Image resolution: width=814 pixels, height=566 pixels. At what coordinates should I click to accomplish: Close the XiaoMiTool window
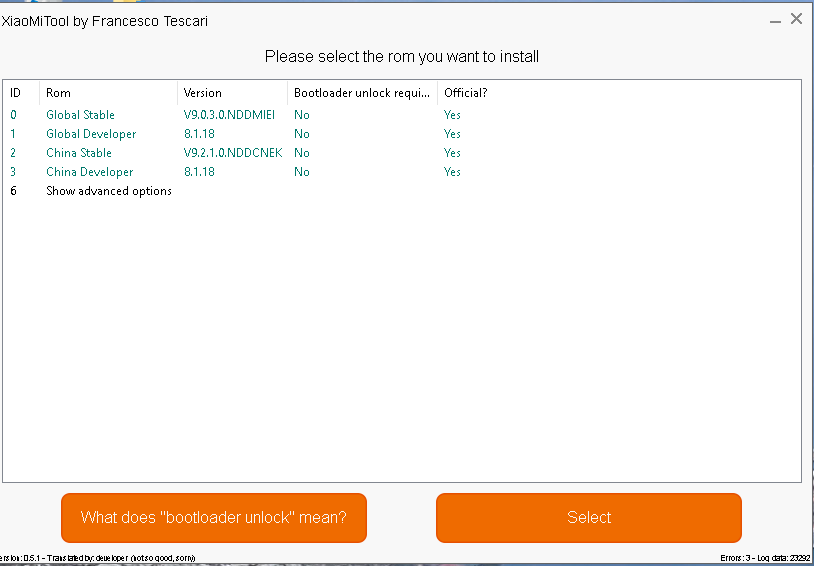click(796, 19)
